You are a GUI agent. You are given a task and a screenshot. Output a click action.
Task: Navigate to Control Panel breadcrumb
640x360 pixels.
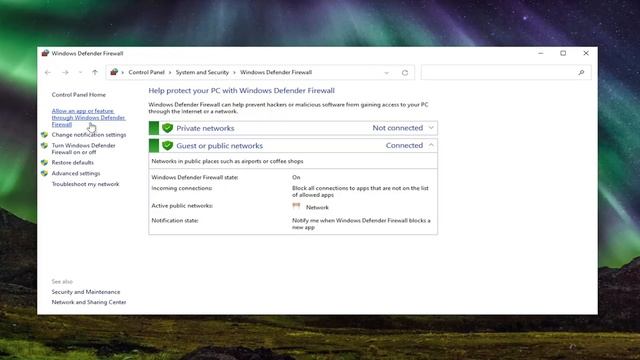(x=147, y=72)
